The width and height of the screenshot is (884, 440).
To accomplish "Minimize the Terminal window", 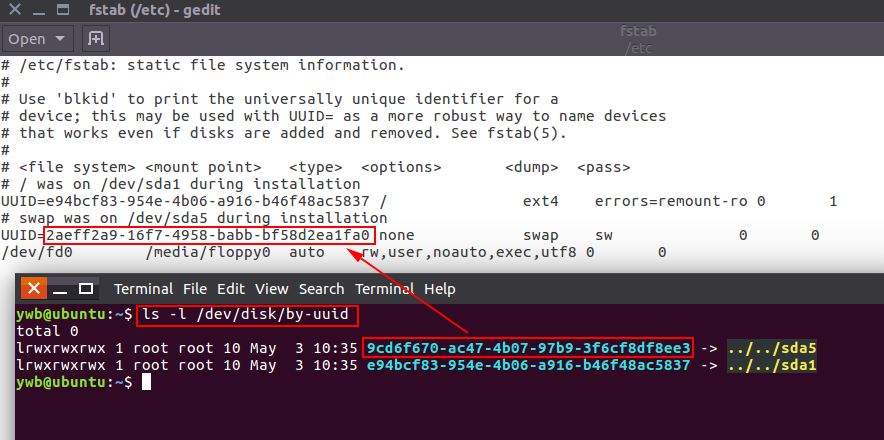I will click(60, 289).
